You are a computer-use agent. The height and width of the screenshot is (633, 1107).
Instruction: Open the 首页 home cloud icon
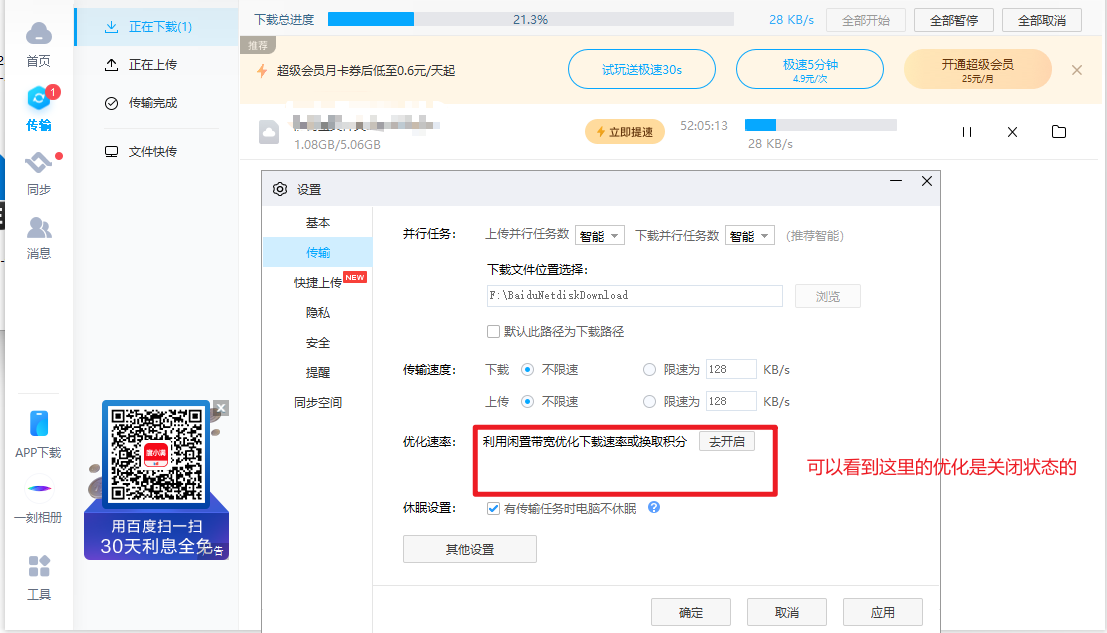coord(39,34)
